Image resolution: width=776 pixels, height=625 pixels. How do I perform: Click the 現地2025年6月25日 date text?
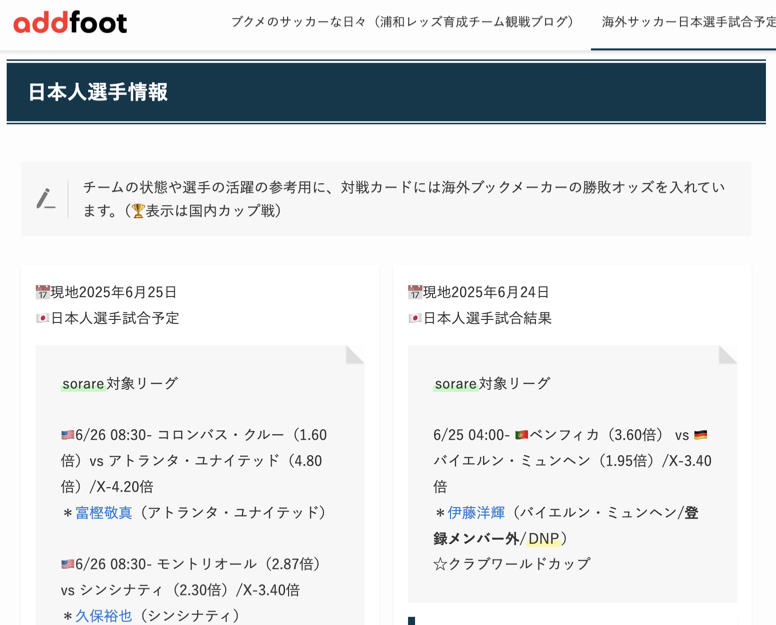113,292
